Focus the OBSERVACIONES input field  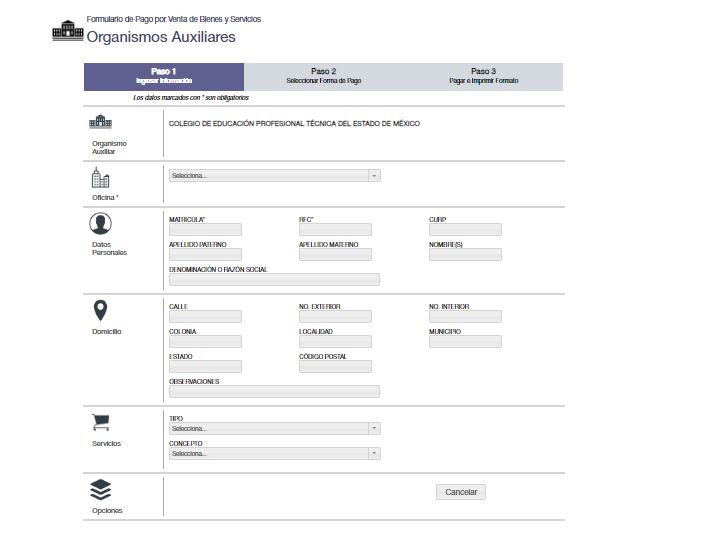coord(274,392)
